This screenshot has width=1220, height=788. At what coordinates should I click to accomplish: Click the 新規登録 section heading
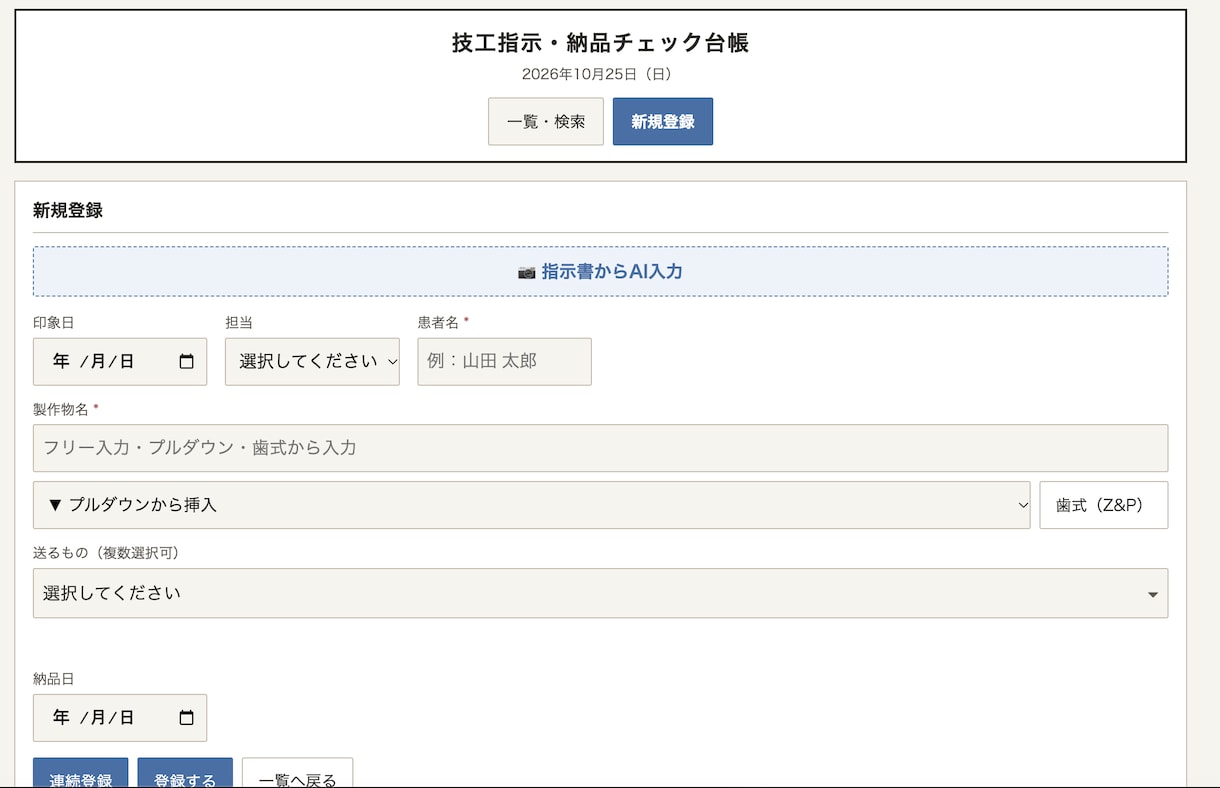(68, 210)
